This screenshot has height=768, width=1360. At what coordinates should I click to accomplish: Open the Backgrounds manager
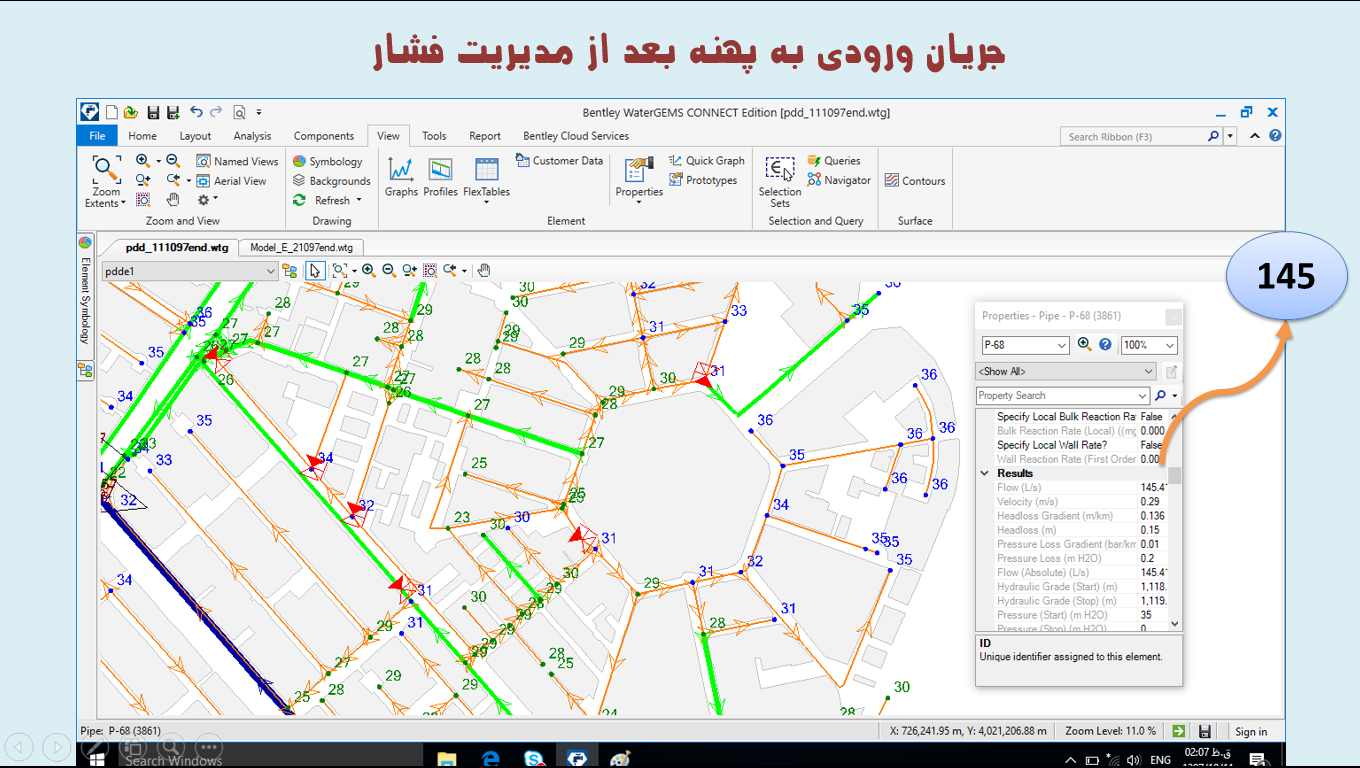click(x=331, y=181)
